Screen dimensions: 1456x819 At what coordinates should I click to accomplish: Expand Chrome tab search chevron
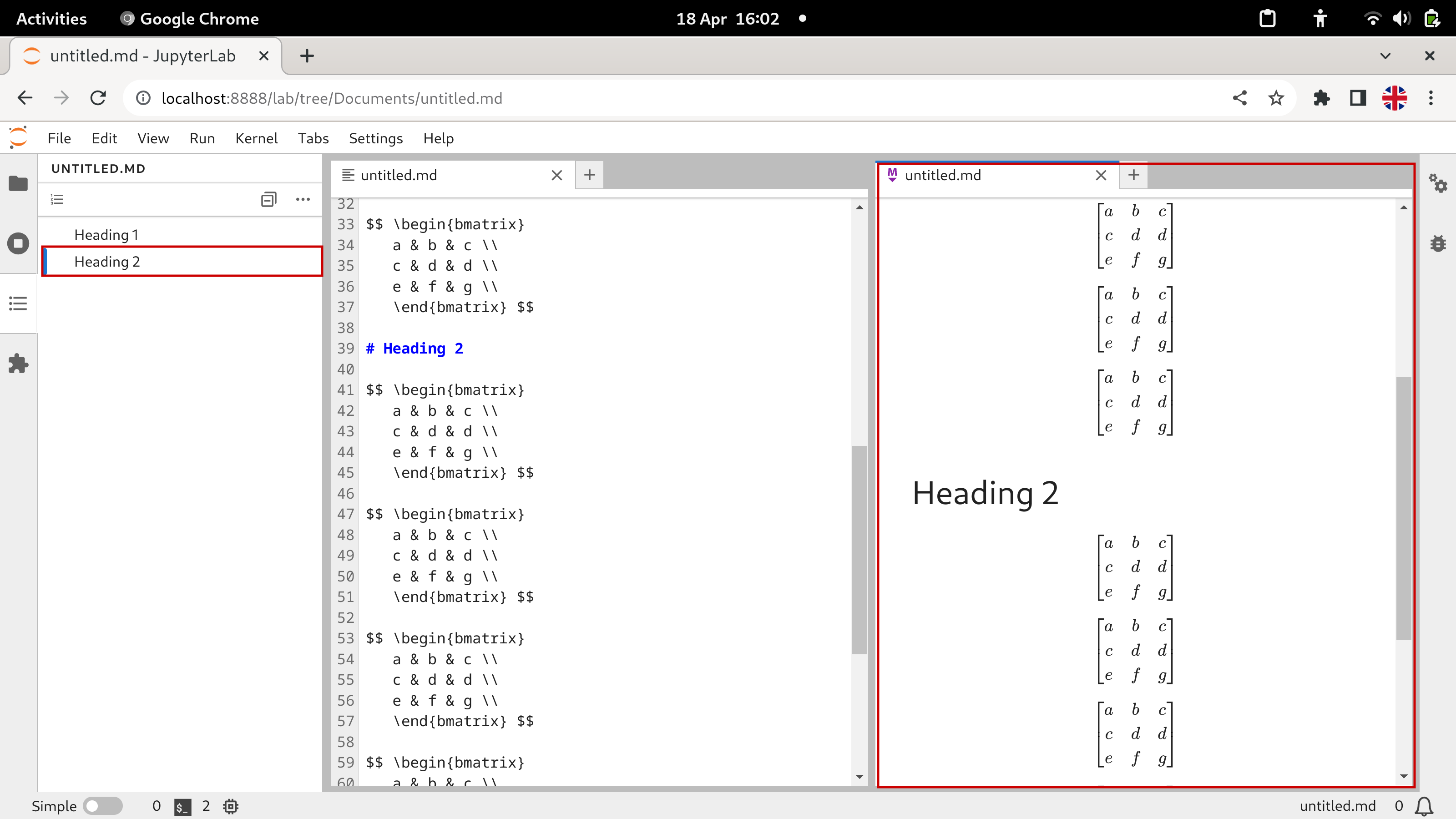pos(1385,56)
